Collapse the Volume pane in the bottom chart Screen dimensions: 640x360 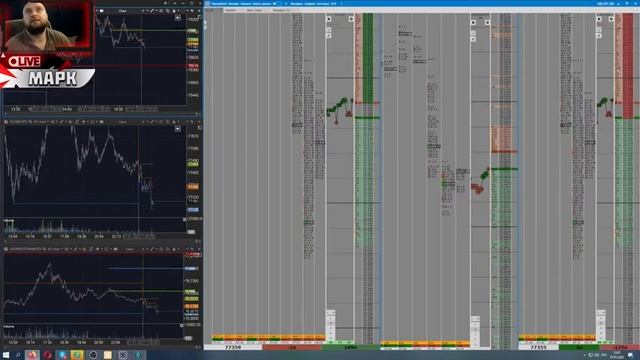(x=182, y=325)
